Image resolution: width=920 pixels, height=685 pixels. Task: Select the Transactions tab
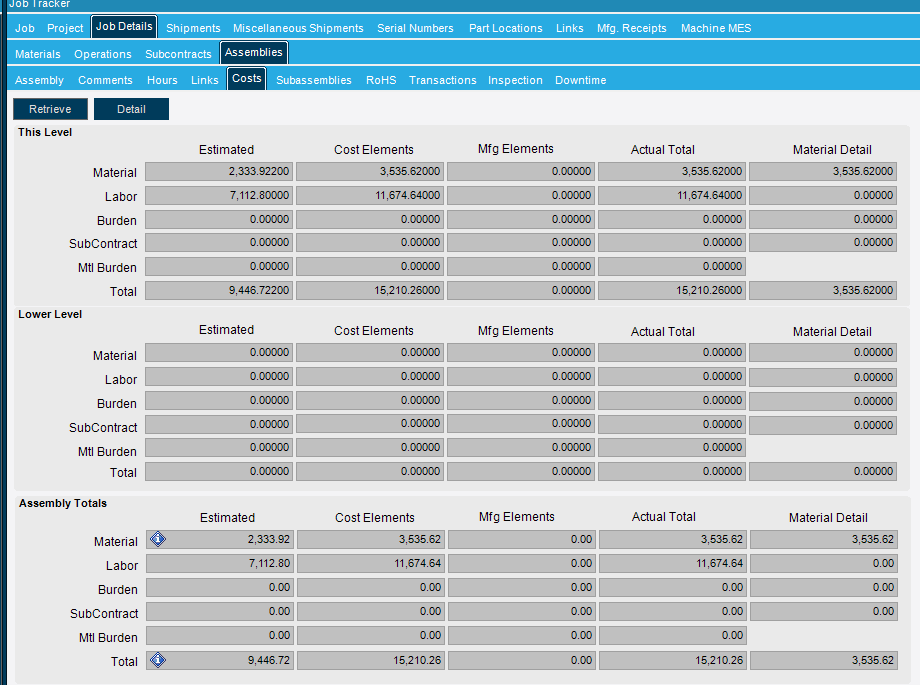(441, 79)
